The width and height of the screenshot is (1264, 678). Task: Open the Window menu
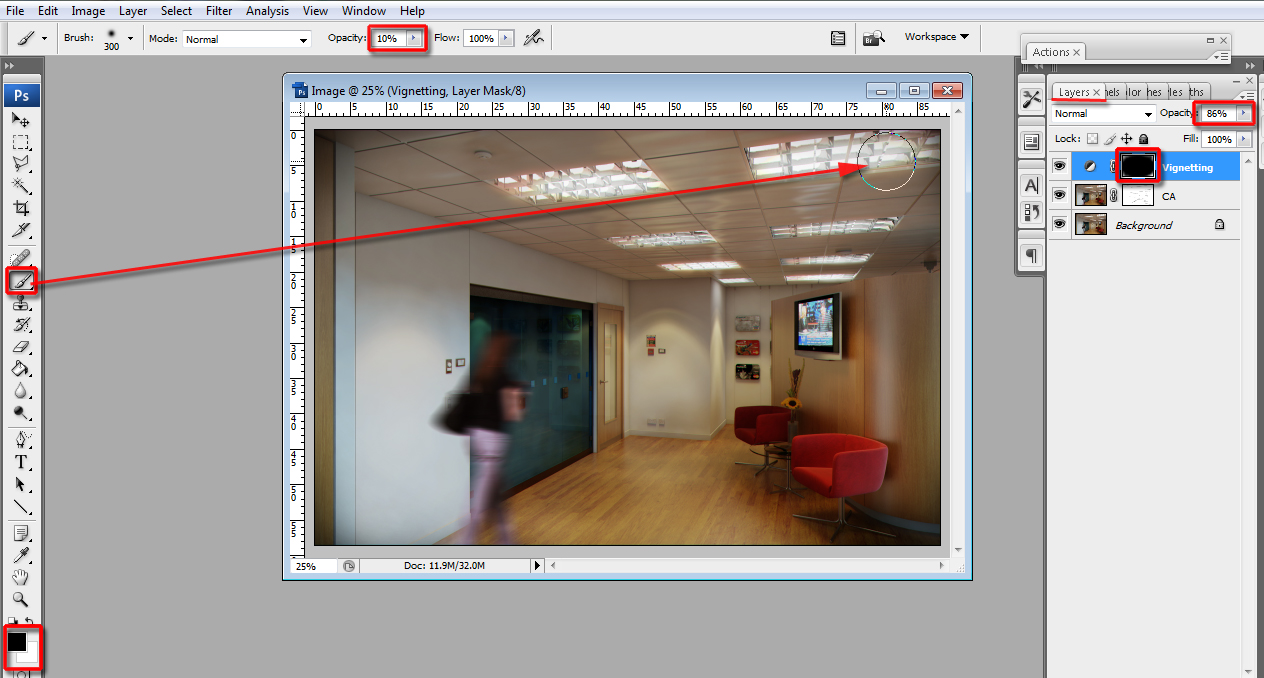pyautogui.click(x=364, y=11)
